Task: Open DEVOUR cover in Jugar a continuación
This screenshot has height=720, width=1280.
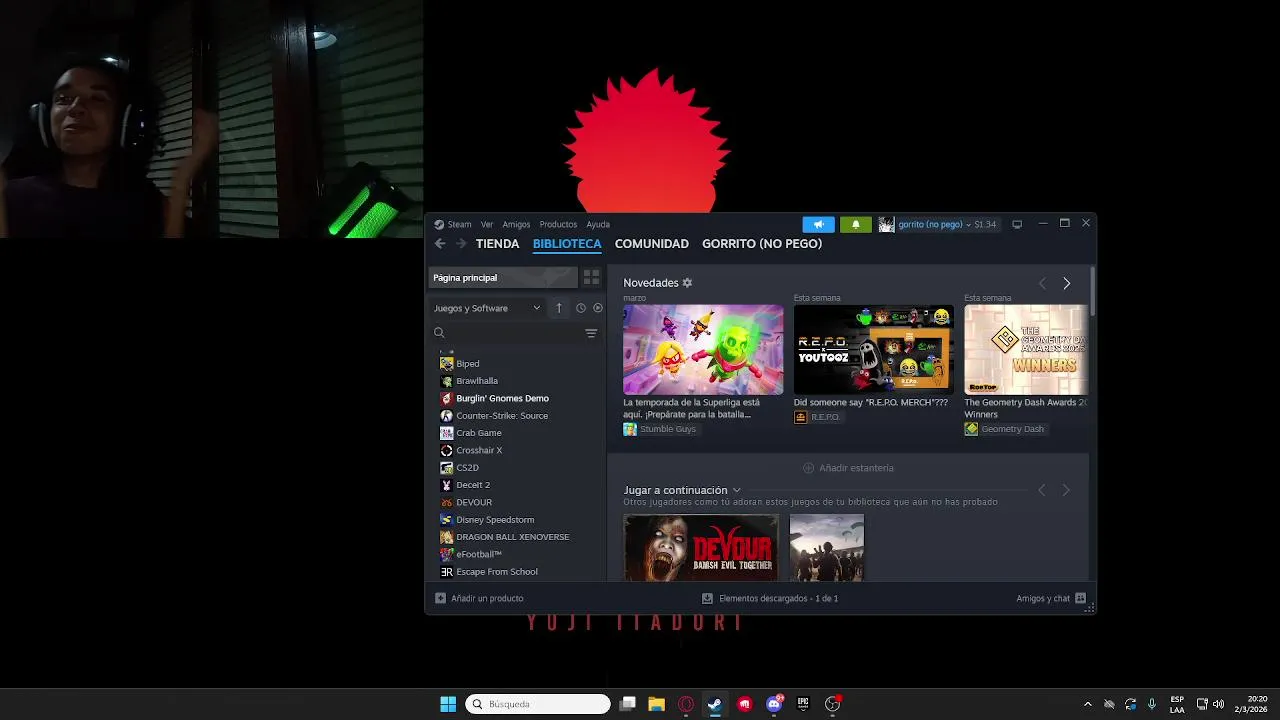Action: [x=701, y=548]
